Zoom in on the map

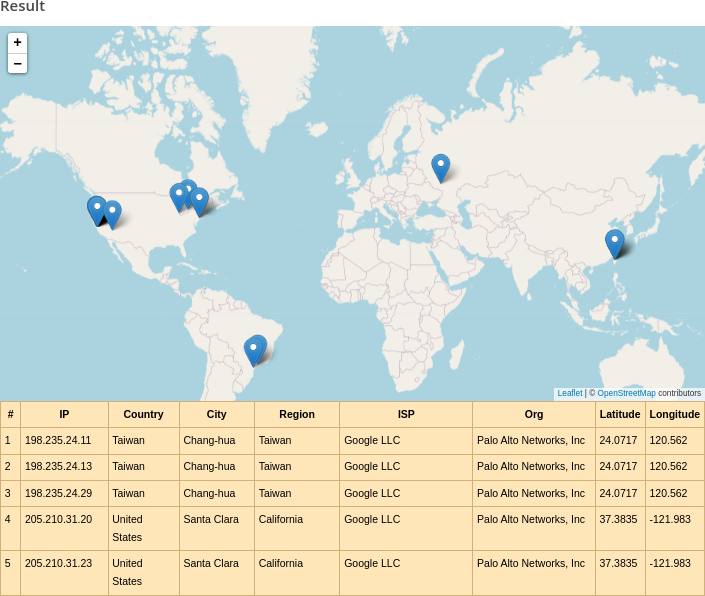[x=17, y=43]
